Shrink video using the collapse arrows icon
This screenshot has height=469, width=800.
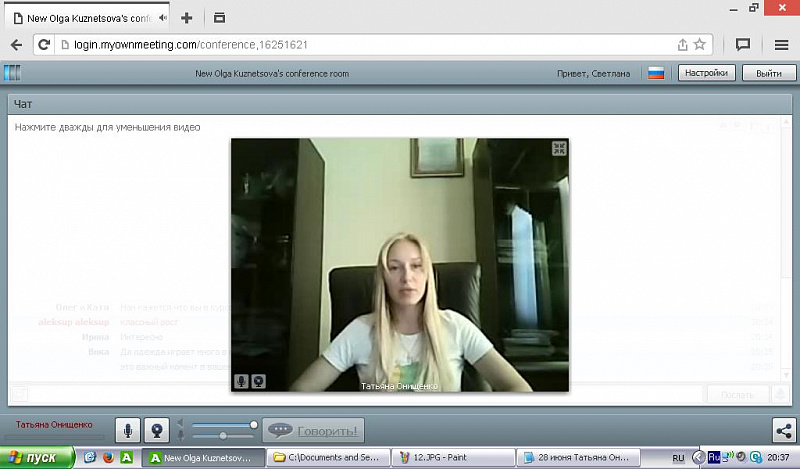tap(559, 148)
